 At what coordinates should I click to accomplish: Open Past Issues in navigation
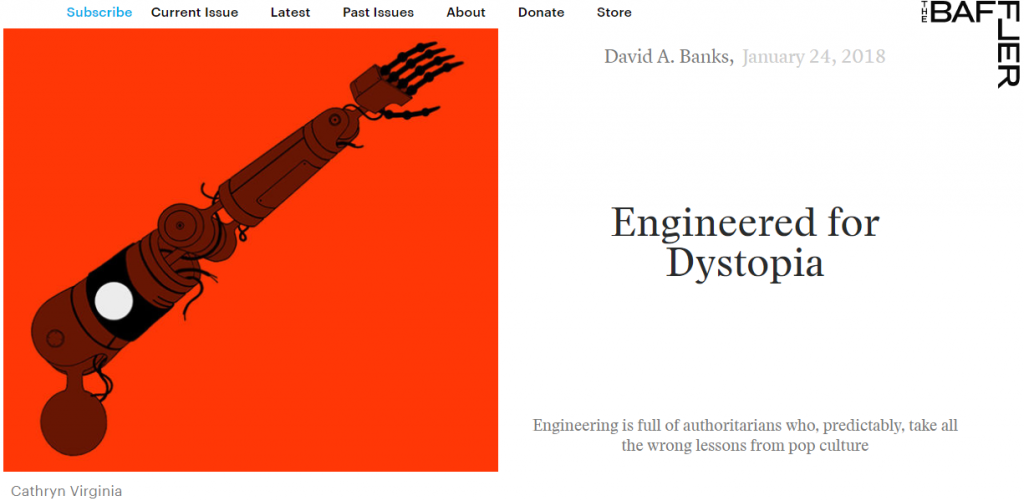(378, 12)
